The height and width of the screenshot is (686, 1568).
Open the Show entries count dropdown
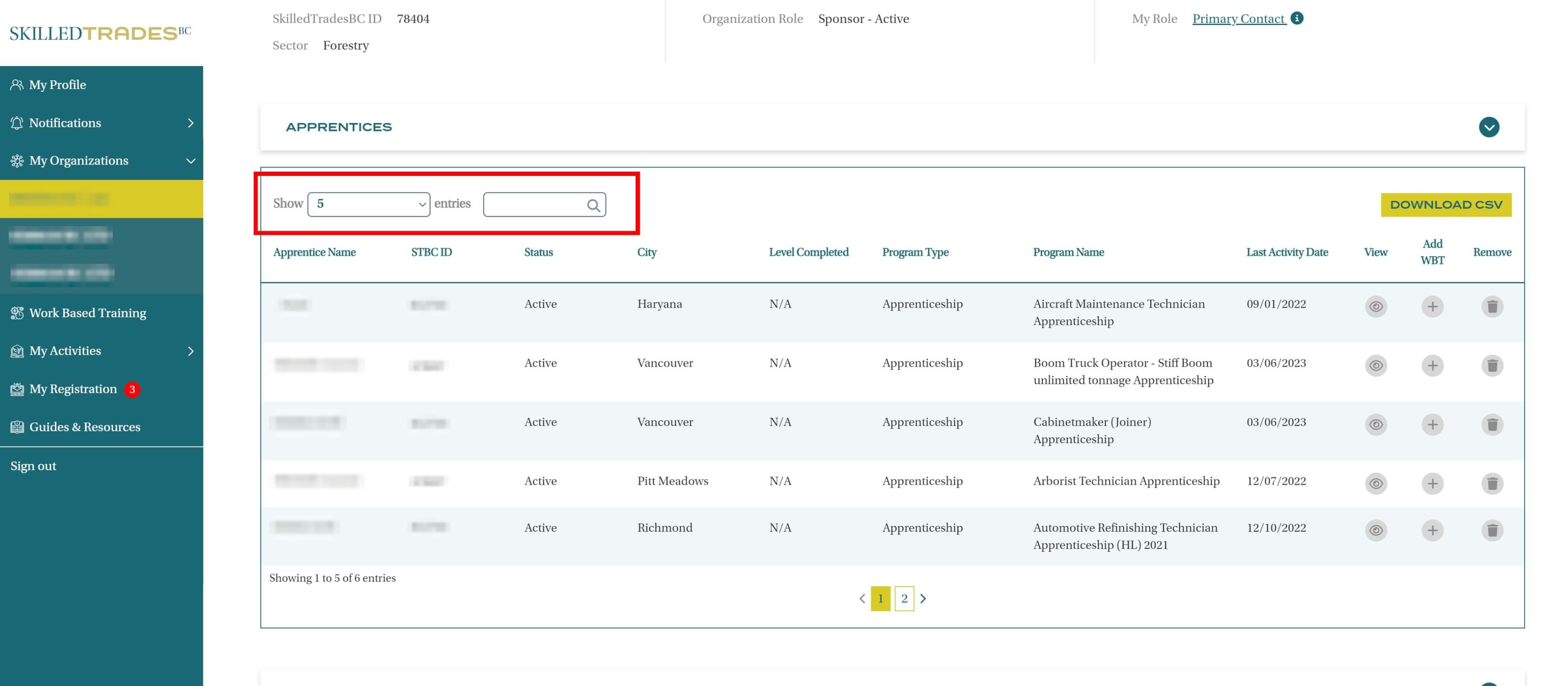click(369, 204)
